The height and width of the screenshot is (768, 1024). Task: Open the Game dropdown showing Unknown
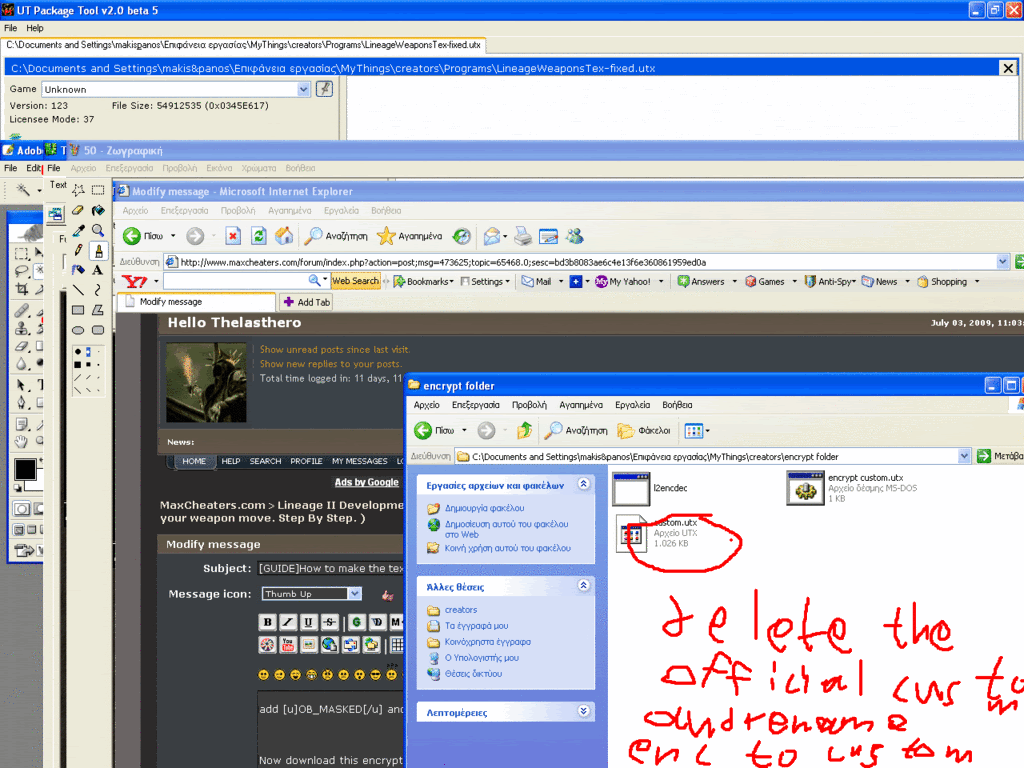pyautogui.click(x=304, y=89)
